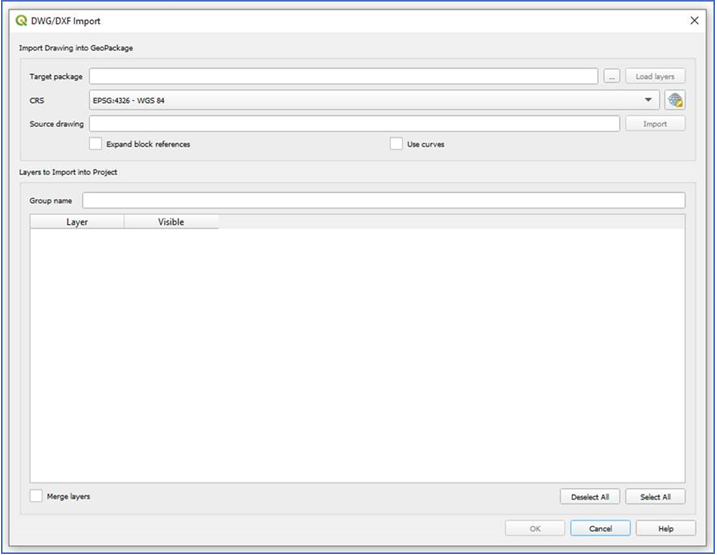Open the CRS selector globe icon
The height and width of the screenshot is (555, 717).
[x=675, y=100]
